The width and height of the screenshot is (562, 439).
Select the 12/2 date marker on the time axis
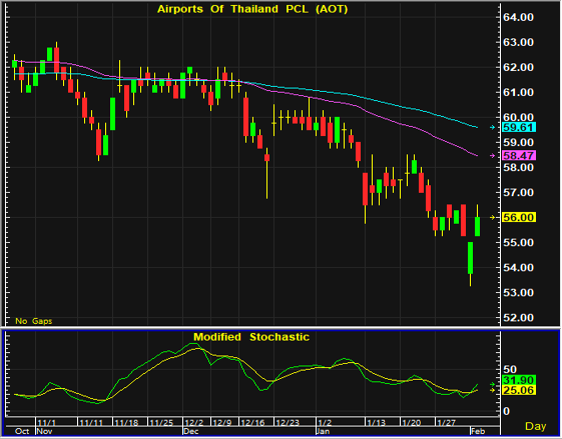pos(192,423)
